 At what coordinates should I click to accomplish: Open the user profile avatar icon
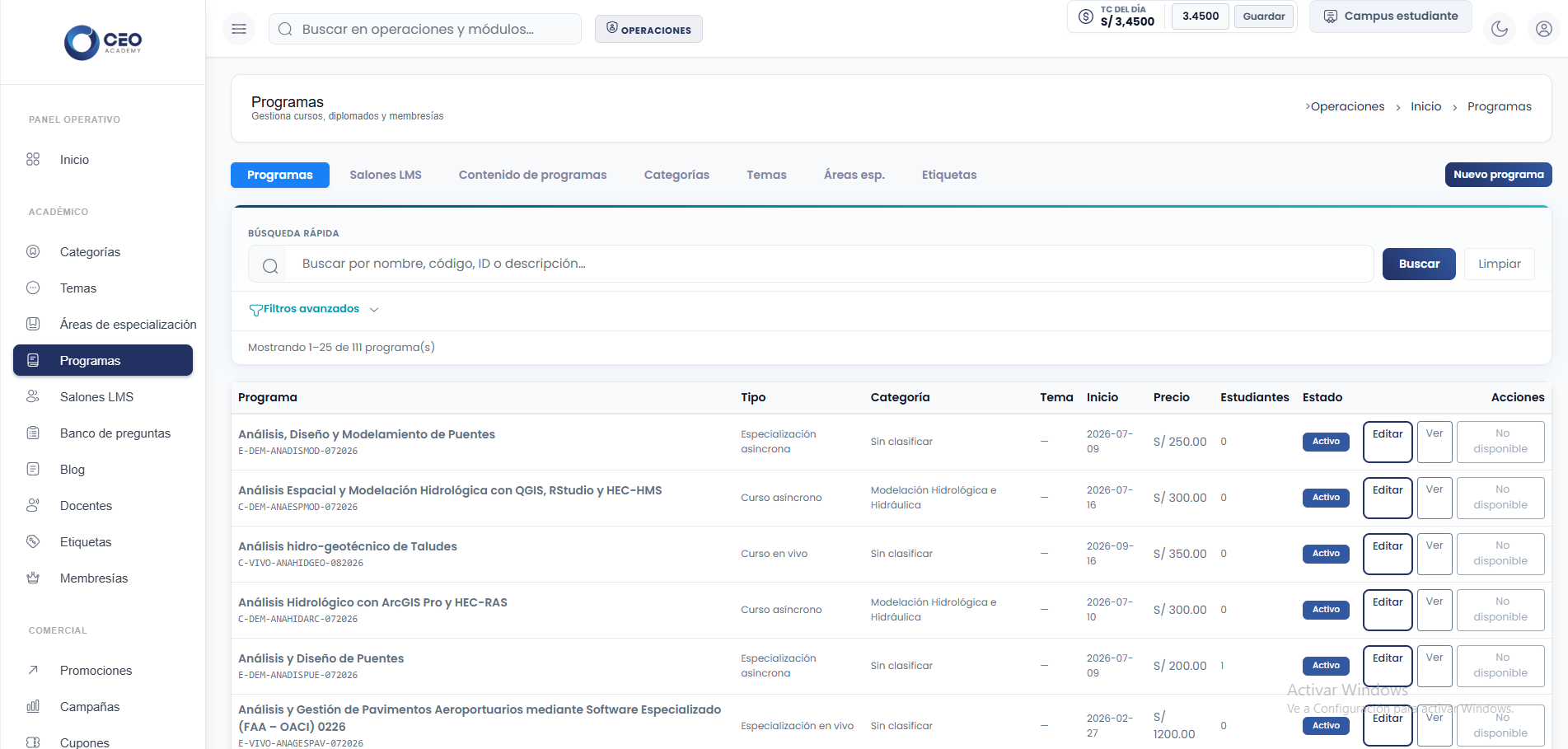click(1544, 29)
